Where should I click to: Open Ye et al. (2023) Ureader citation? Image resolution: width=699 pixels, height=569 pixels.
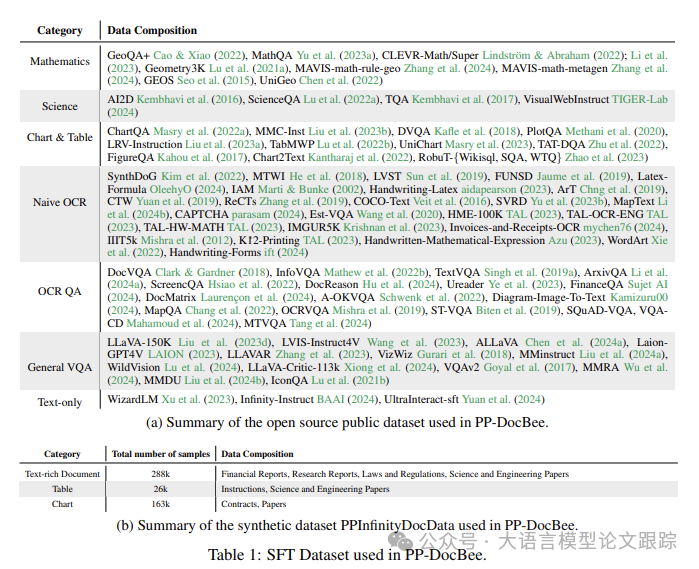525,284
